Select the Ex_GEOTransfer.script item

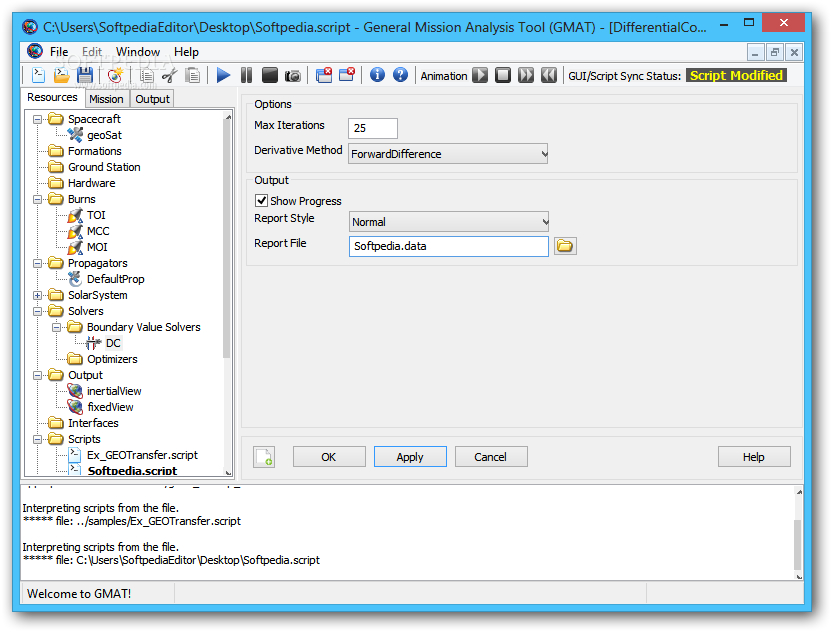tap(142, 455)
